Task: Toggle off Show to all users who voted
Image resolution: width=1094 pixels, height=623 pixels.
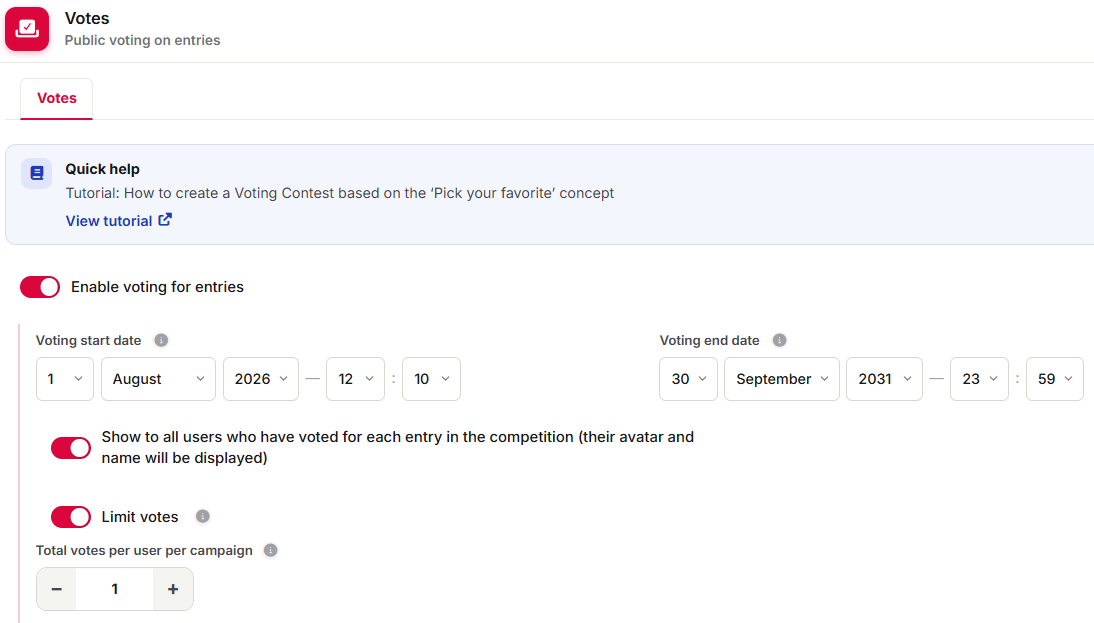Action: 70,448
